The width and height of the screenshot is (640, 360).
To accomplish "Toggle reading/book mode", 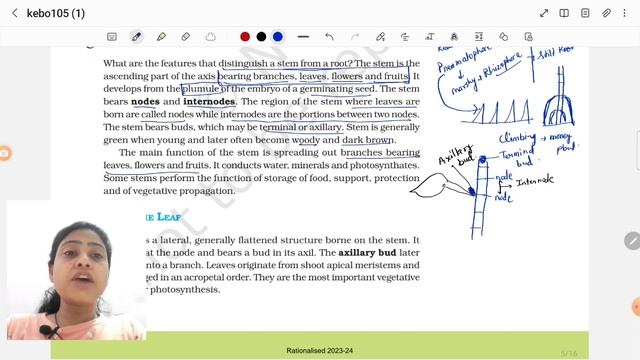I will pyautogui.click(x=564, y=13).
